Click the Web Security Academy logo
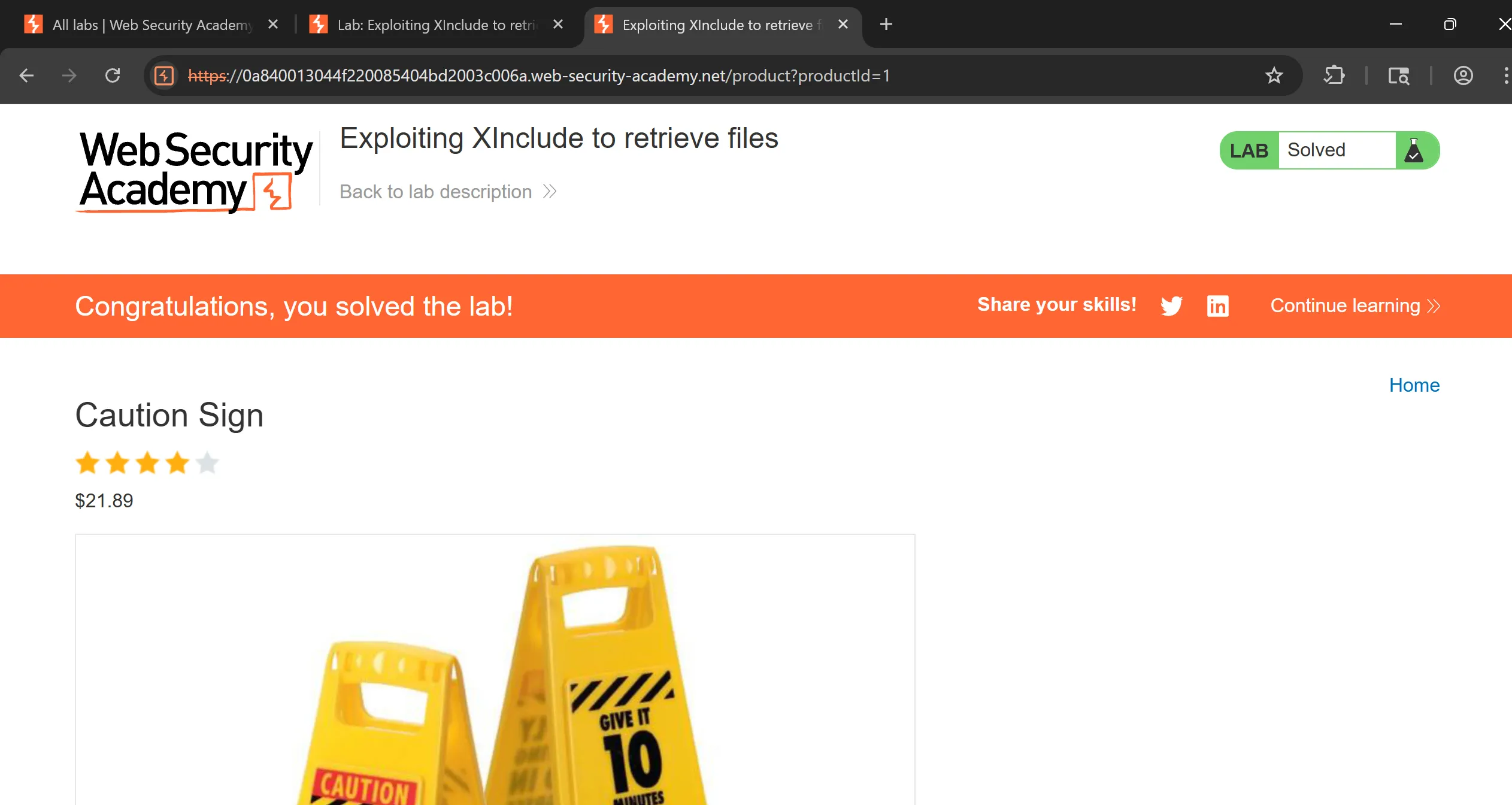Viewport: 1512px width, 805px height. coord(195,171)
